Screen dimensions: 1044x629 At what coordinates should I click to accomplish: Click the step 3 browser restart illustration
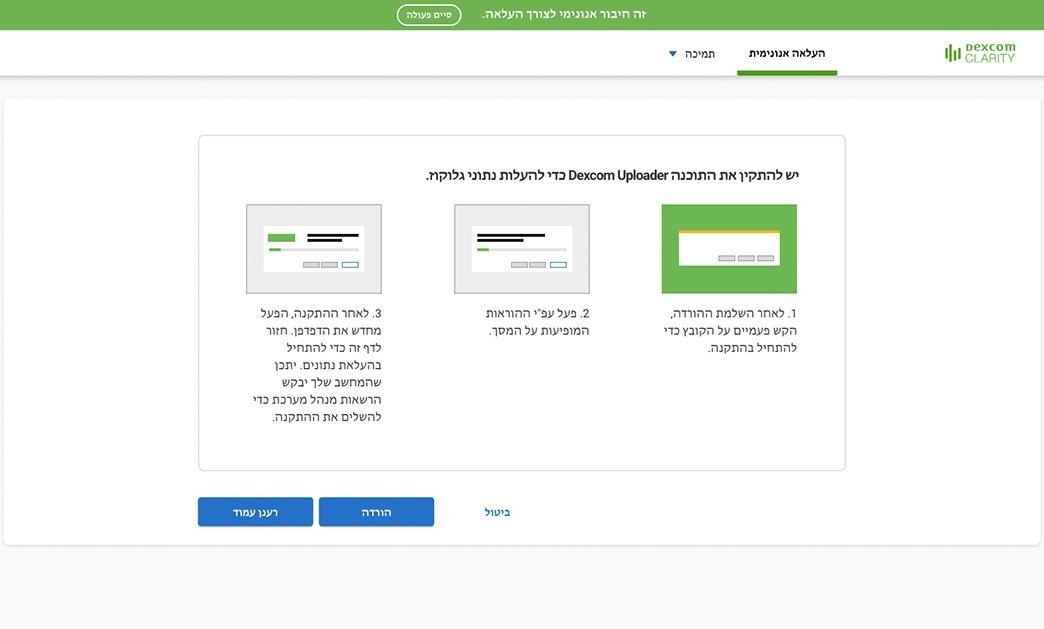(313, 249)
